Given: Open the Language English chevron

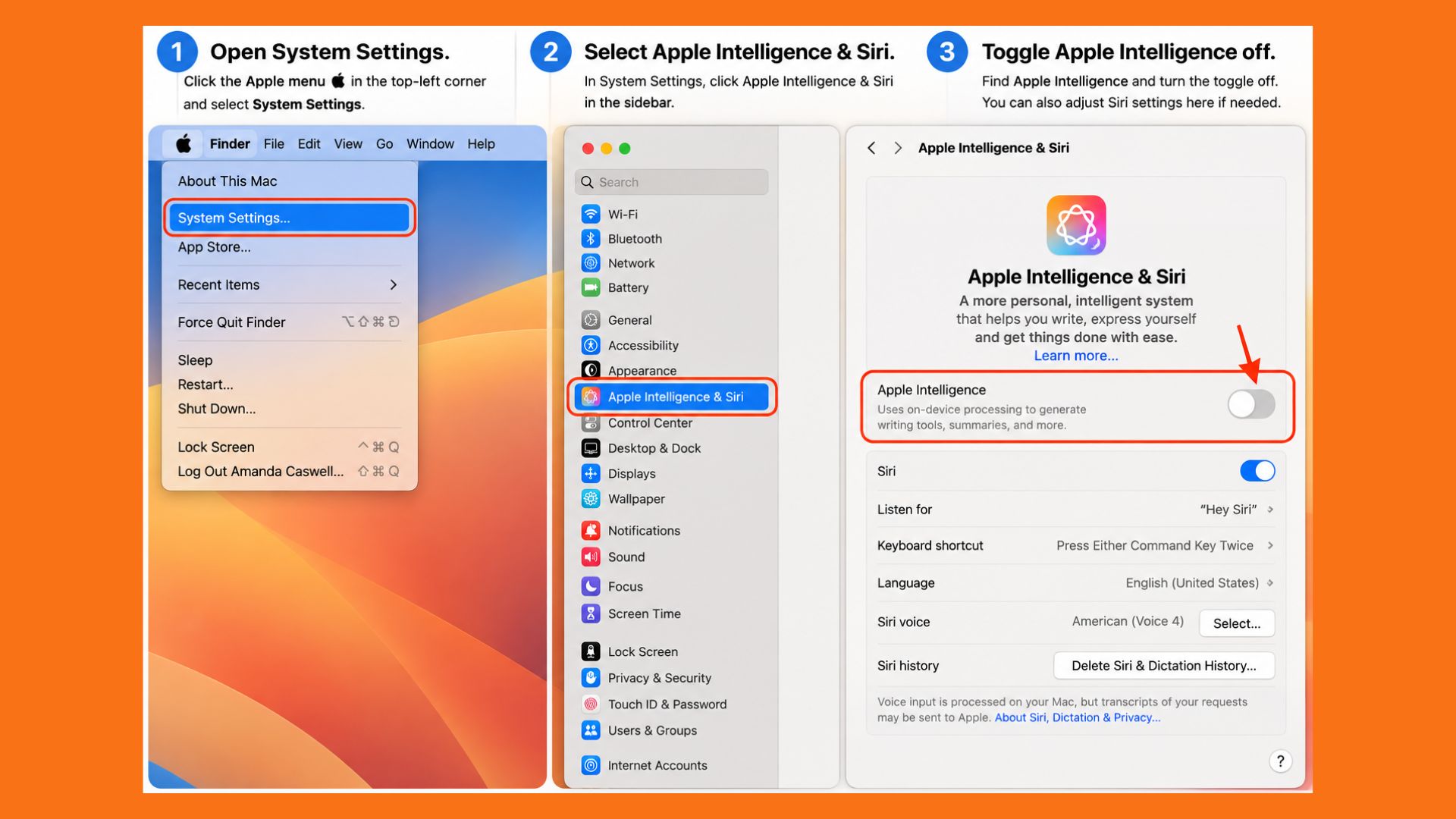Looking at the screenshot, I should click(1270, 582).
